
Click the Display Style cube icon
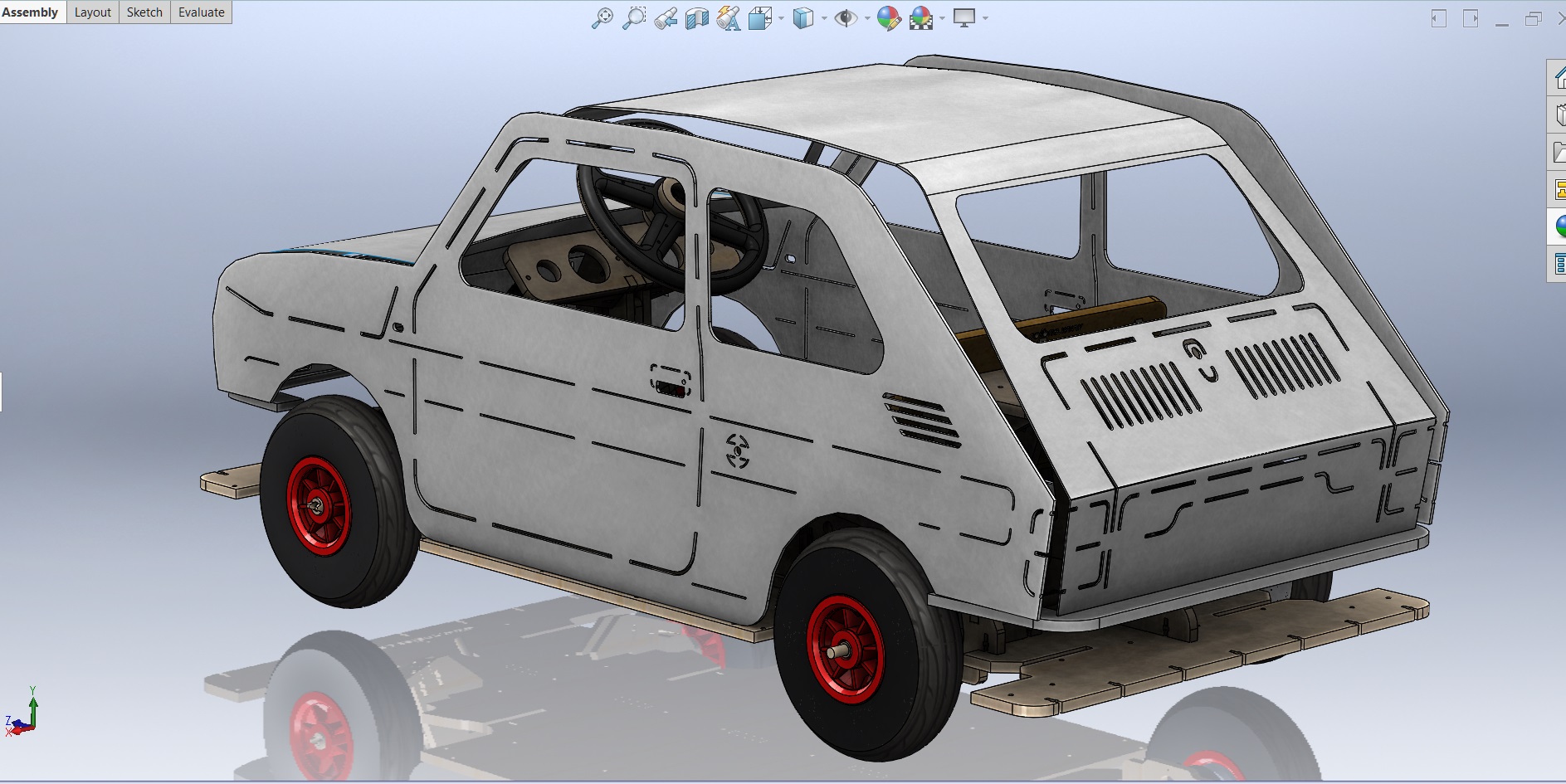803,18
